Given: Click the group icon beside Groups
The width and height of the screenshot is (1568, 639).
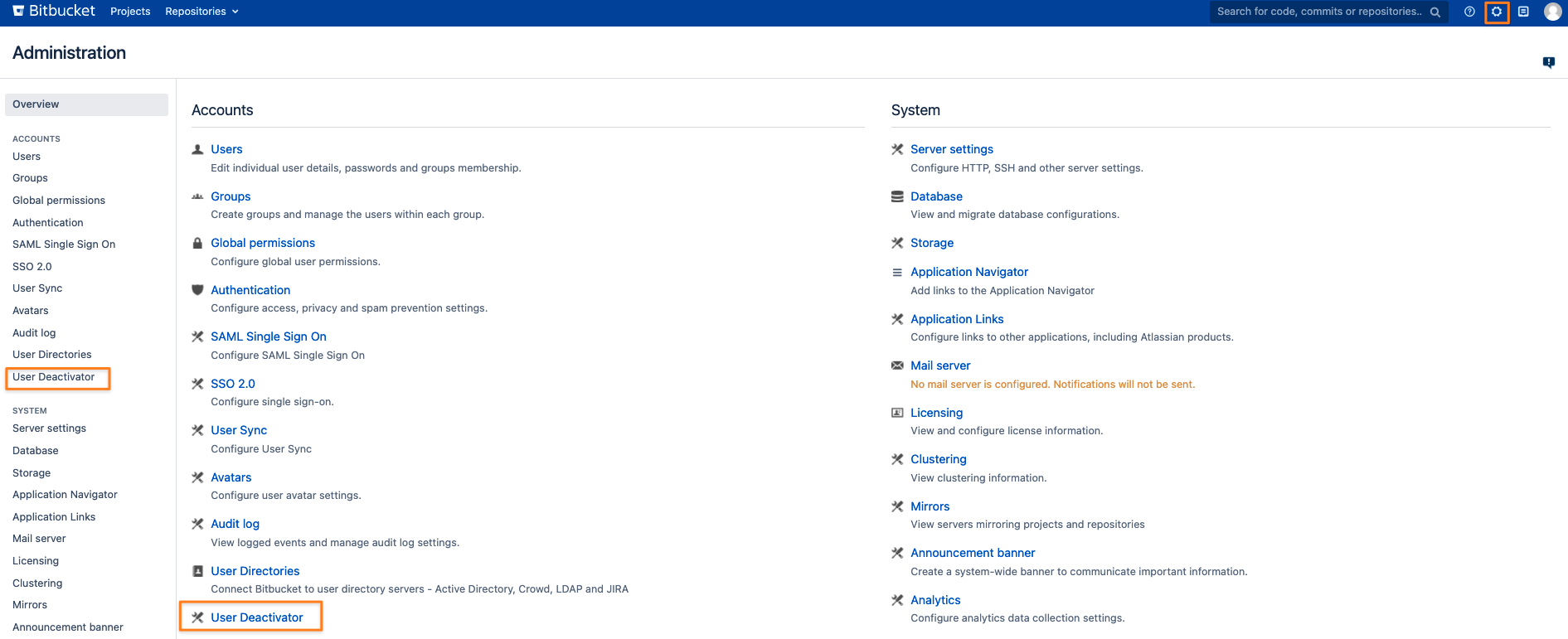Looking at the screenshot, I should point(197,197).
